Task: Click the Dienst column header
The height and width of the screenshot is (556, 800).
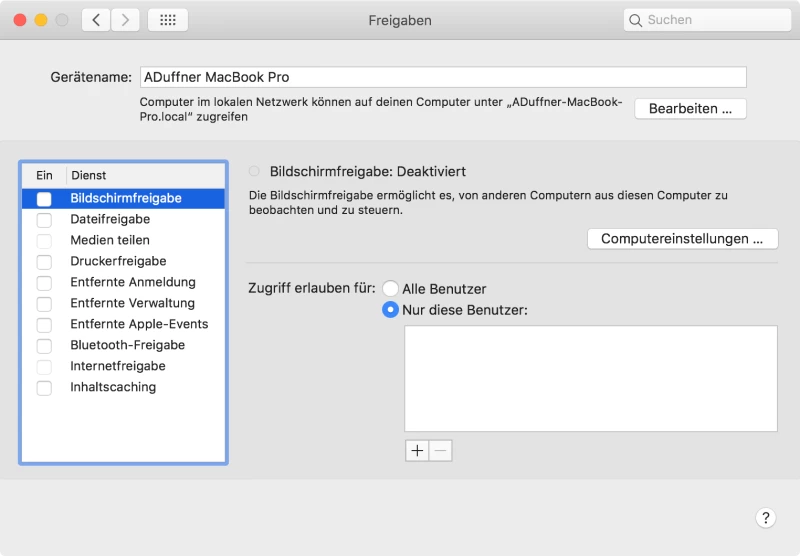Action: click(x=145, y=175)
